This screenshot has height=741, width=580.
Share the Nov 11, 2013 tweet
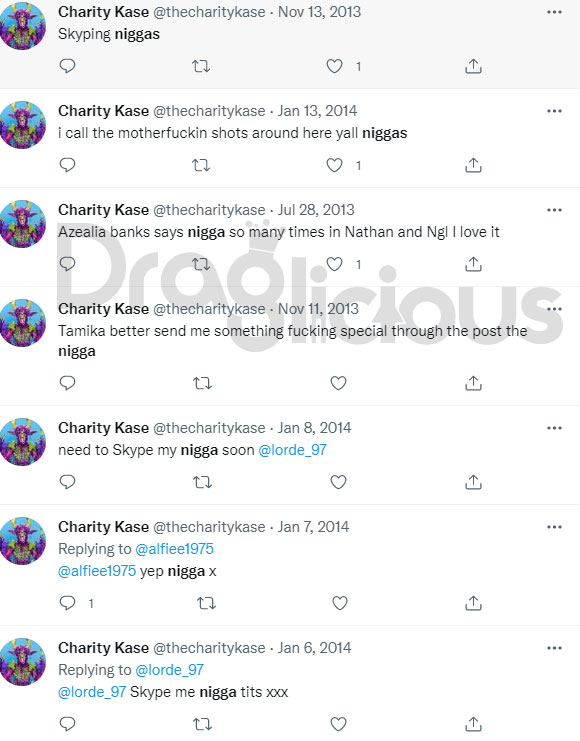click(473, 383)
